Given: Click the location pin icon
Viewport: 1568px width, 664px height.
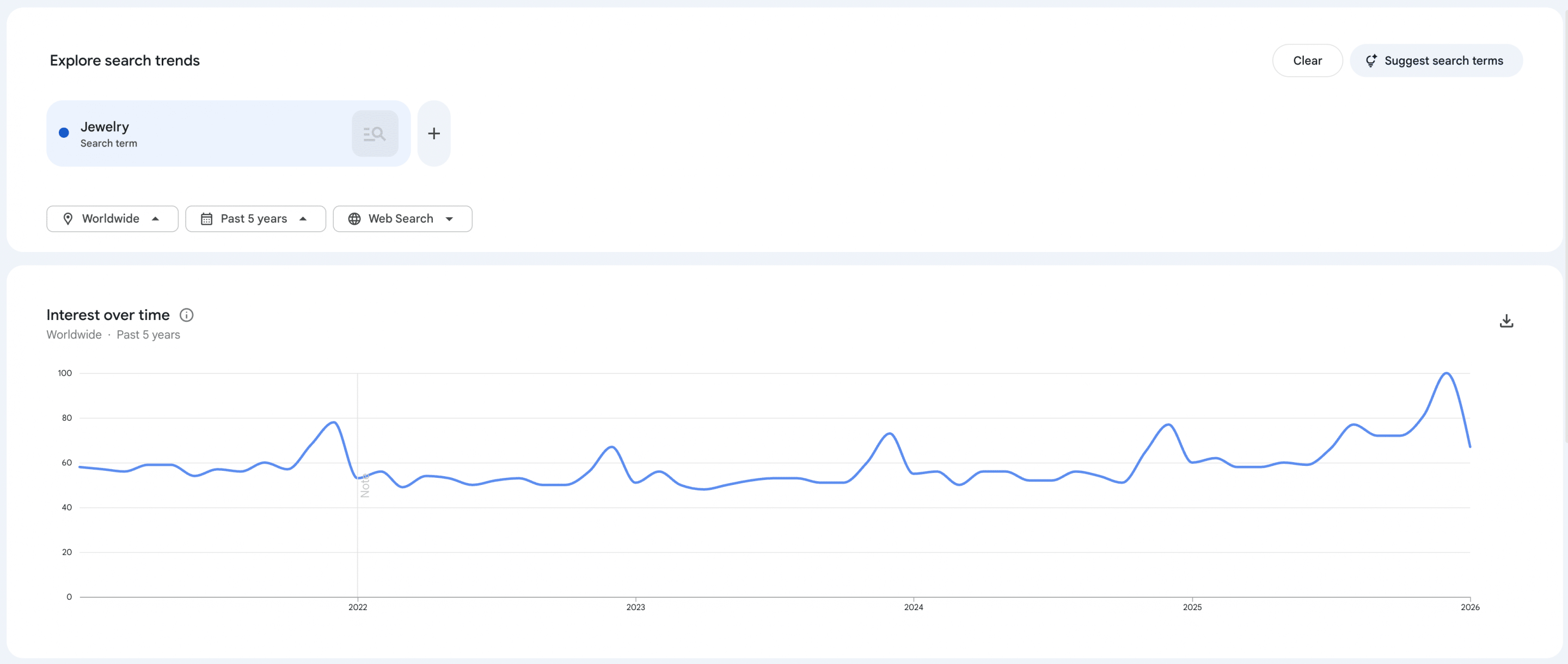Looking at the screenshot, I should point(68,218).
